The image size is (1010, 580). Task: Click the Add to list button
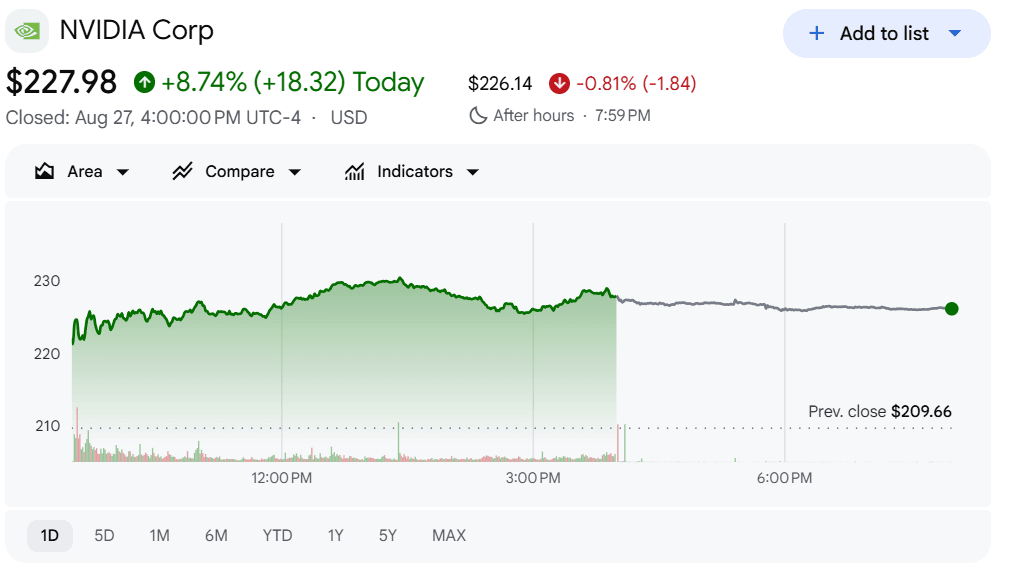[886, 34]
